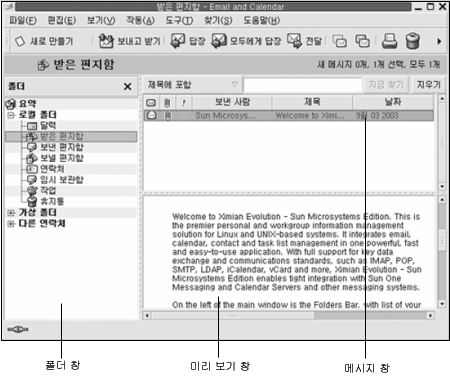Open the 작동(A) menu
The image size is (450, 381).
tap(140, 21)
